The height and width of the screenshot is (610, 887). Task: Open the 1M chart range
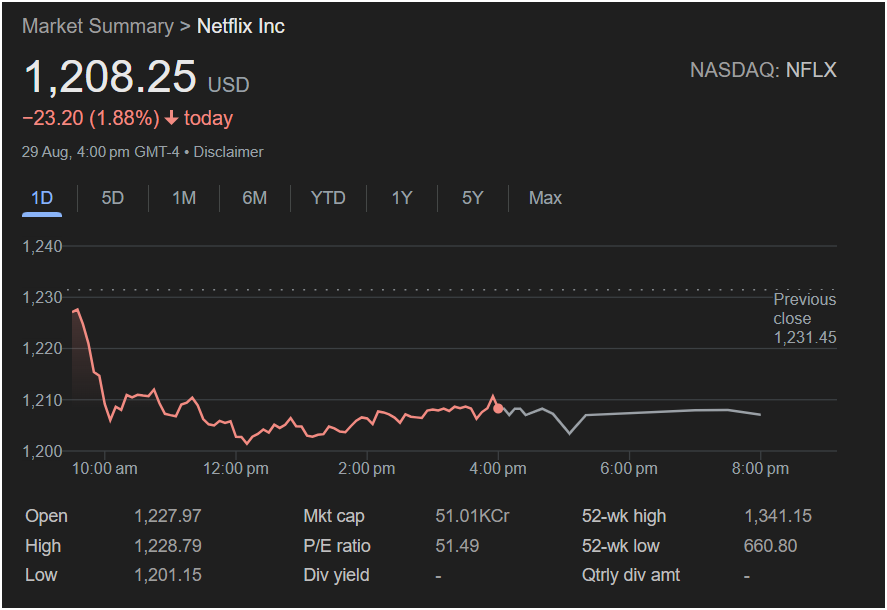[184, 198]
